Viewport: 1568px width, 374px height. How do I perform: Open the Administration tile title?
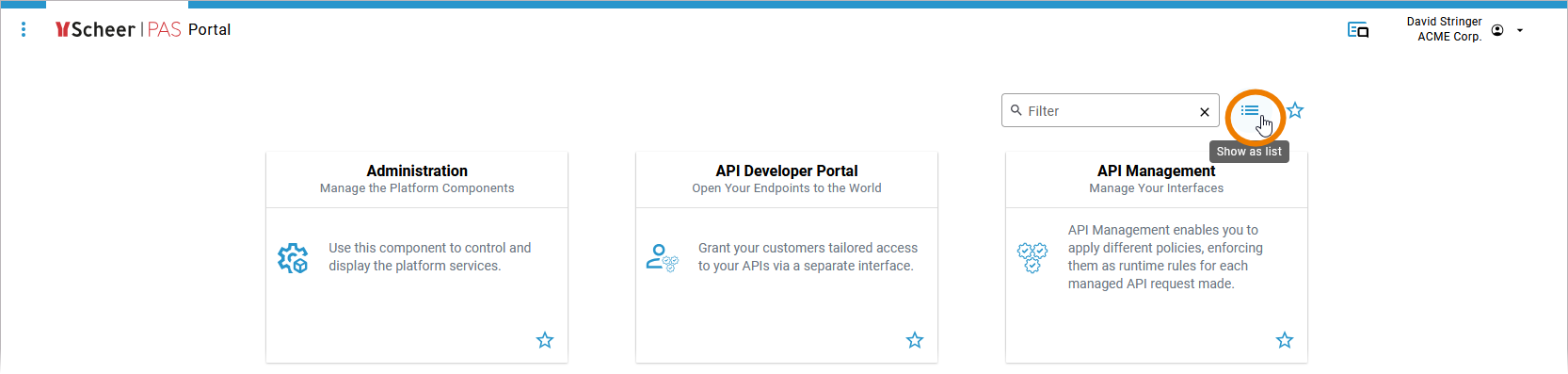tap(417, 171)
